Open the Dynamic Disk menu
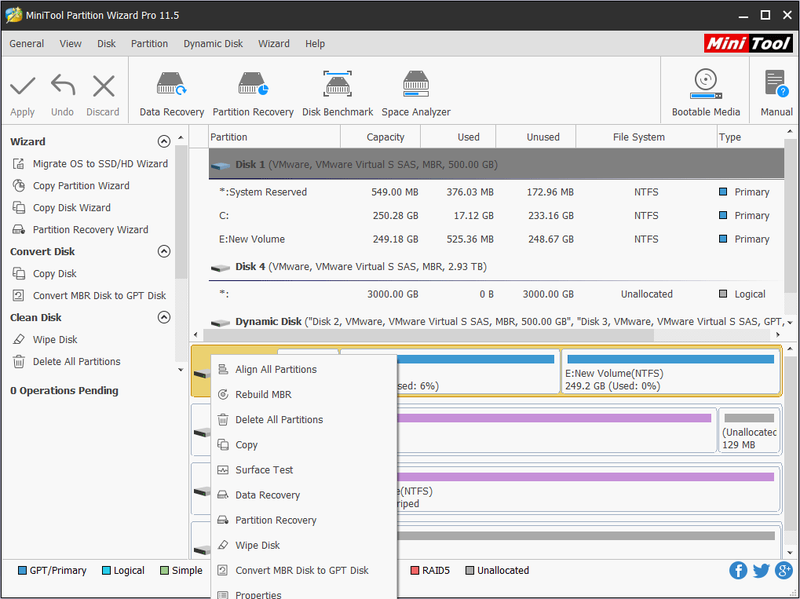The width and height of the screenshot is (800, 599). (x=213, y=44)
